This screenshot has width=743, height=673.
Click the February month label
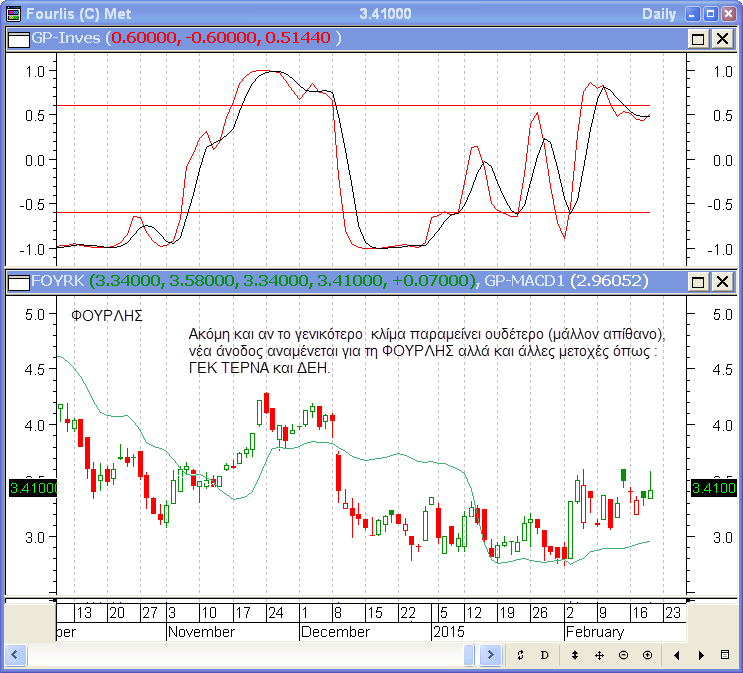coord(595,632)
